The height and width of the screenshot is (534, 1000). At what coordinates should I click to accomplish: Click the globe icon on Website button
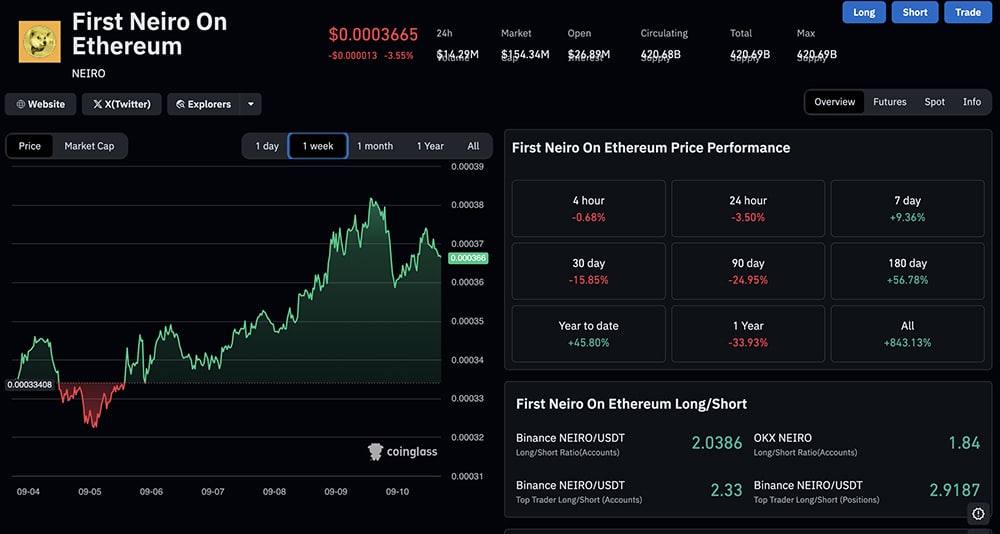[x=20, y=104]
